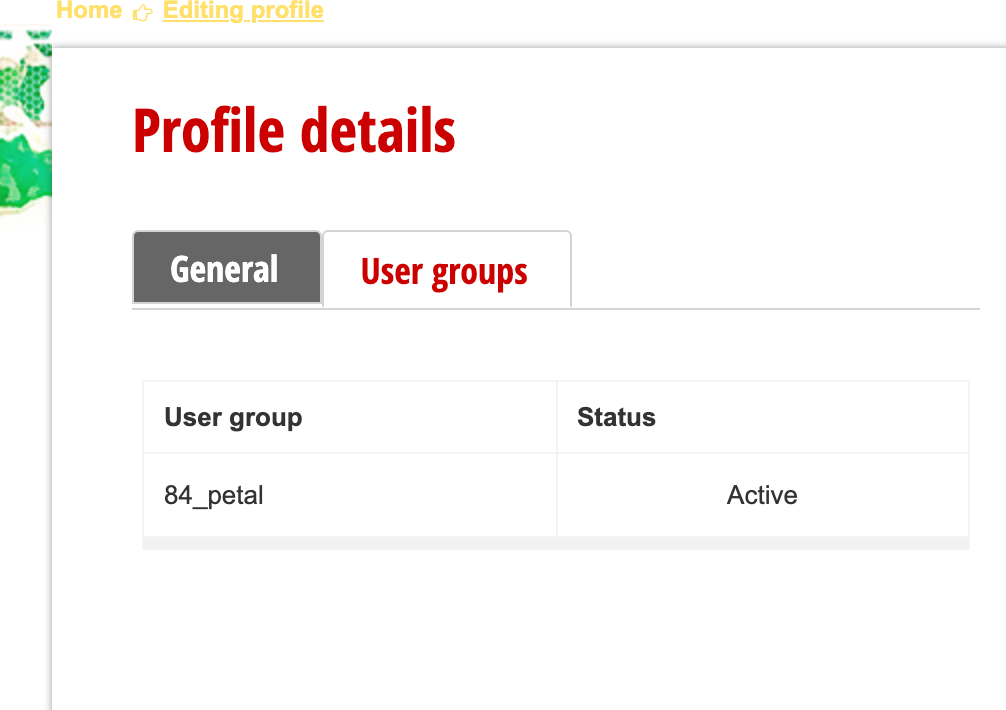Click inside the user groups table area
This screenshot has height=710, width=1006.
tap(556, 460)
